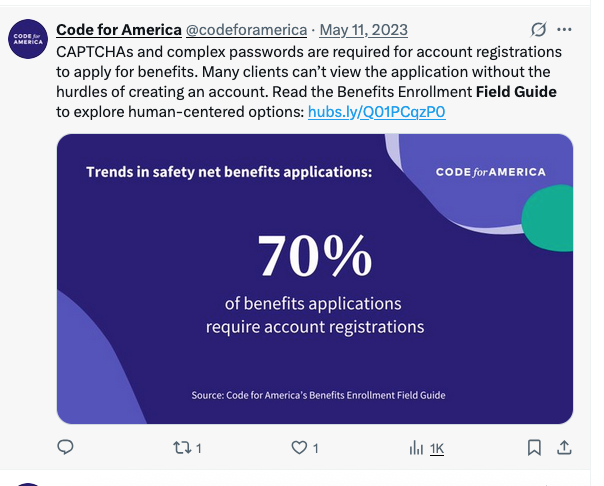Click the partial avatar of the next post
The image size is (604, 486).
tap(26, 482)
